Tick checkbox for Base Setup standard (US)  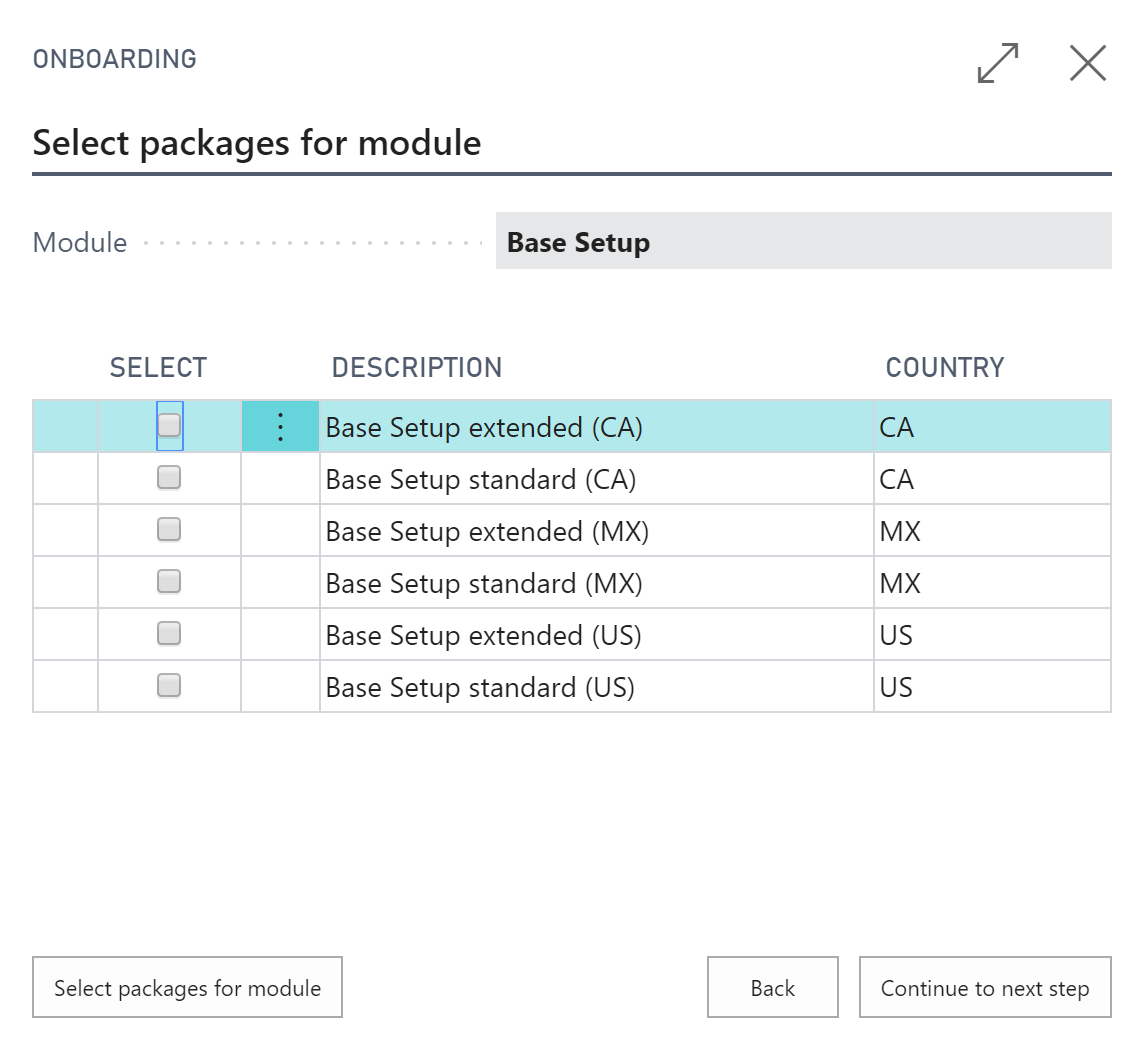[169, 686]
